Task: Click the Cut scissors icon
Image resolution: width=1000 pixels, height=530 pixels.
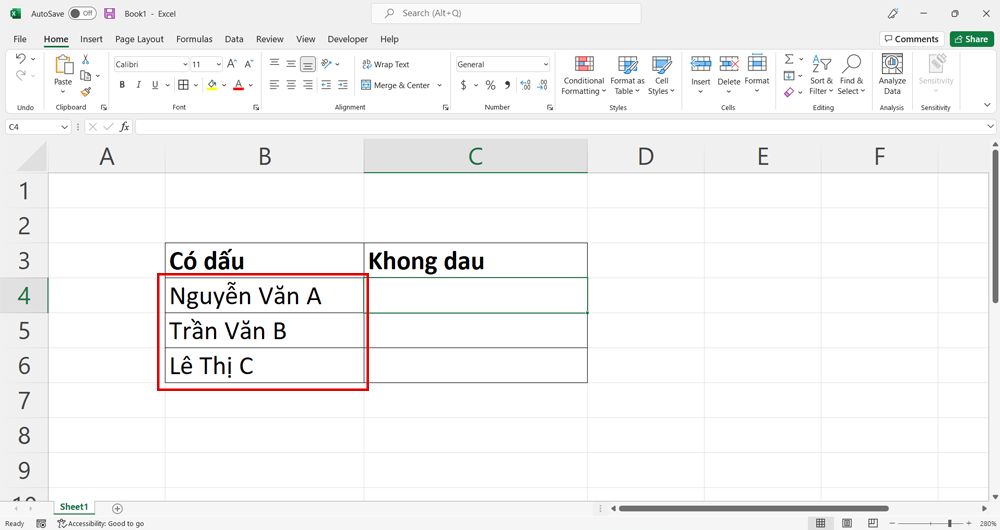Action: (x=85, y=59)
